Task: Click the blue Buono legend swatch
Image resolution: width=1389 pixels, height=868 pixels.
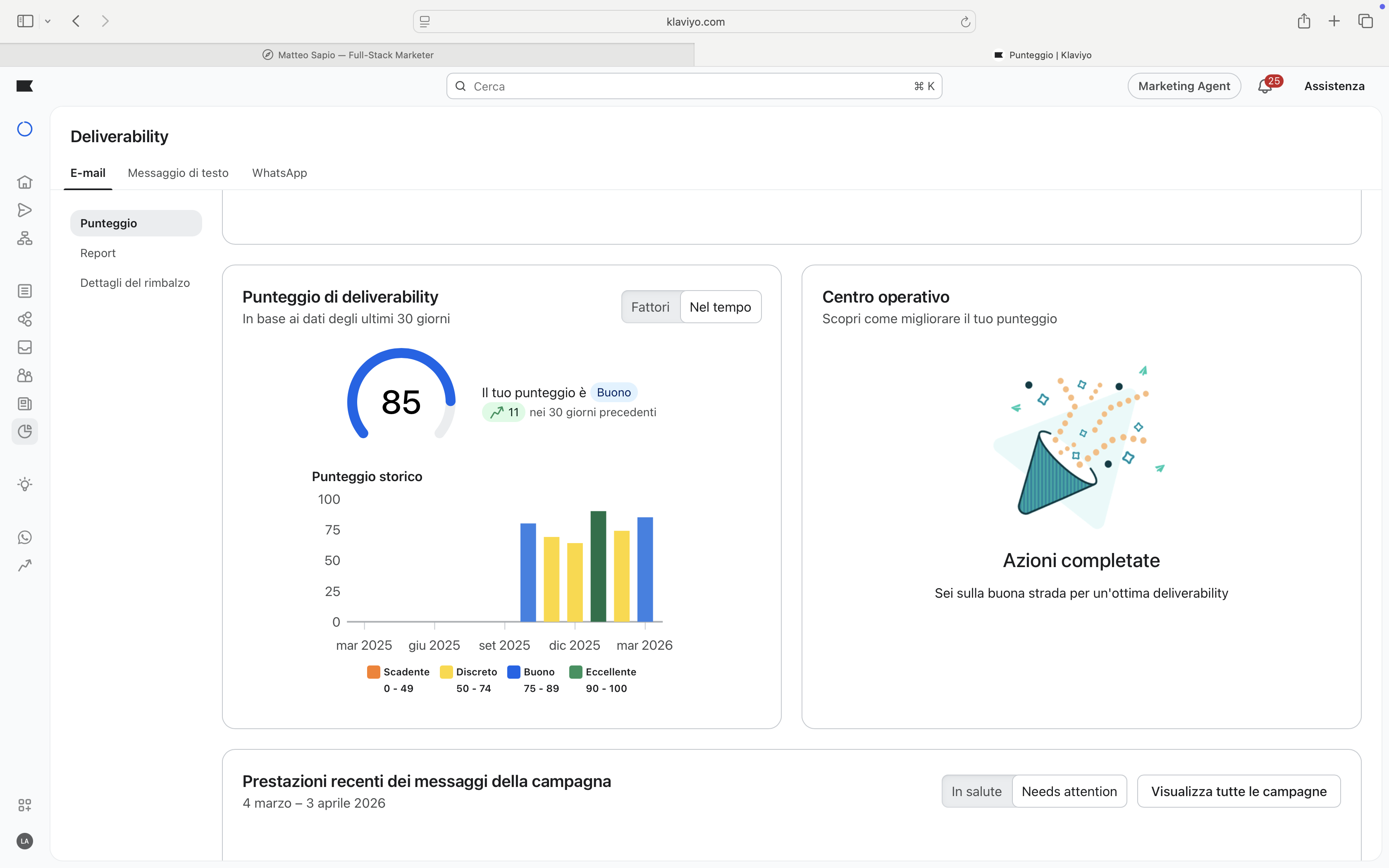Action: click(x=514, y=672)
